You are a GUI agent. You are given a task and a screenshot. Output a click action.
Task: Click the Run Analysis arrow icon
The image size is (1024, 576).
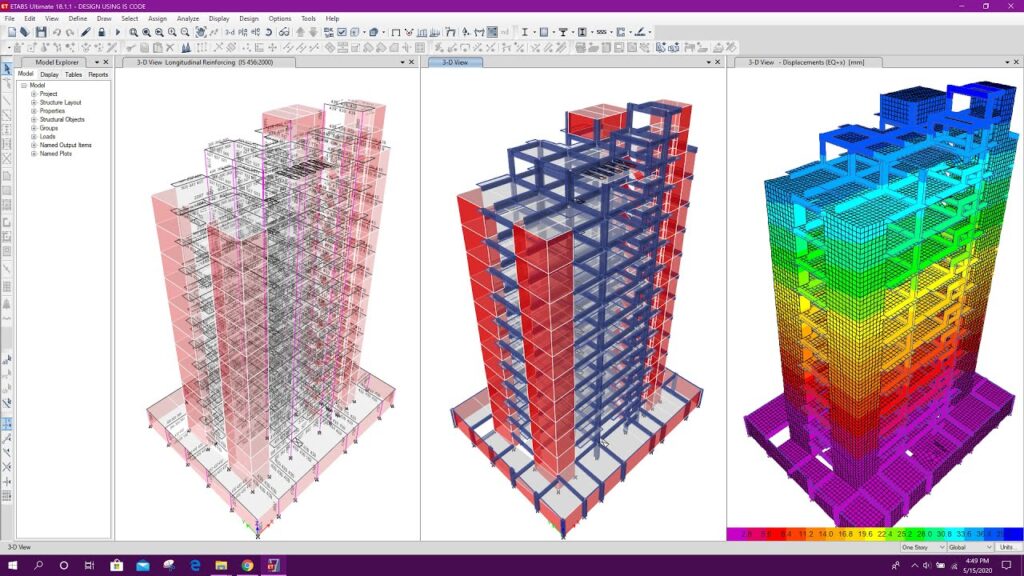point(118,31)
